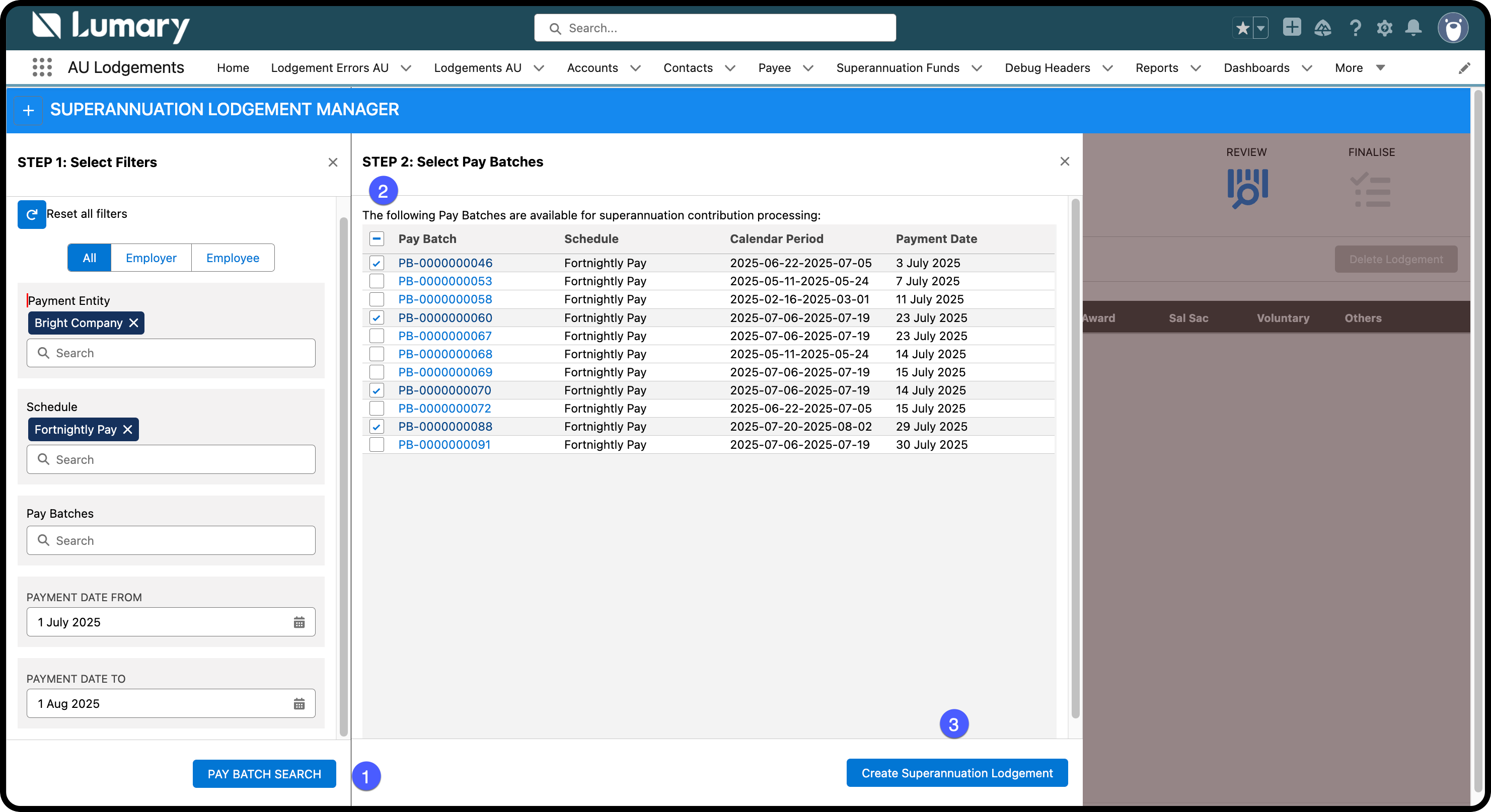Toggle the select-all pay batches header checkbox
This screenshot has height=812, width=1491.
pyautogui.click(x=377, y=239)
